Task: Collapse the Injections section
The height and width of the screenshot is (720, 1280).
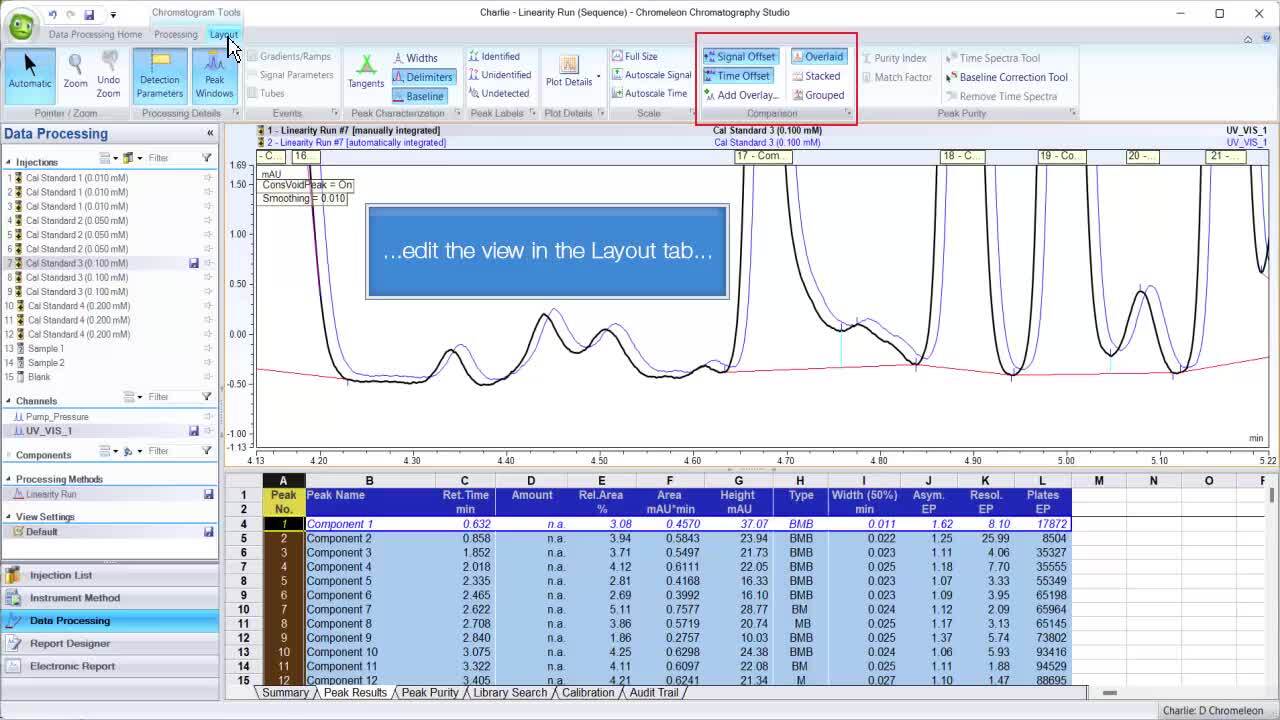Action: point(9,162)
